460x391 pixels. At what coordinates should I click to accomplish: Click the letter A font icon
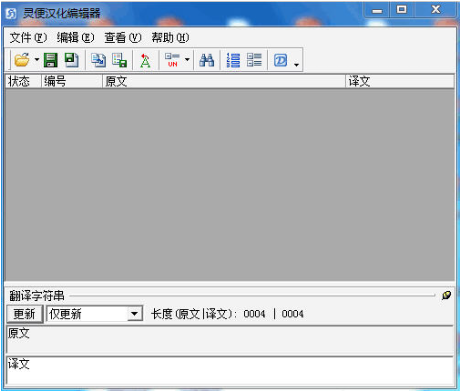tap(145, 60)
